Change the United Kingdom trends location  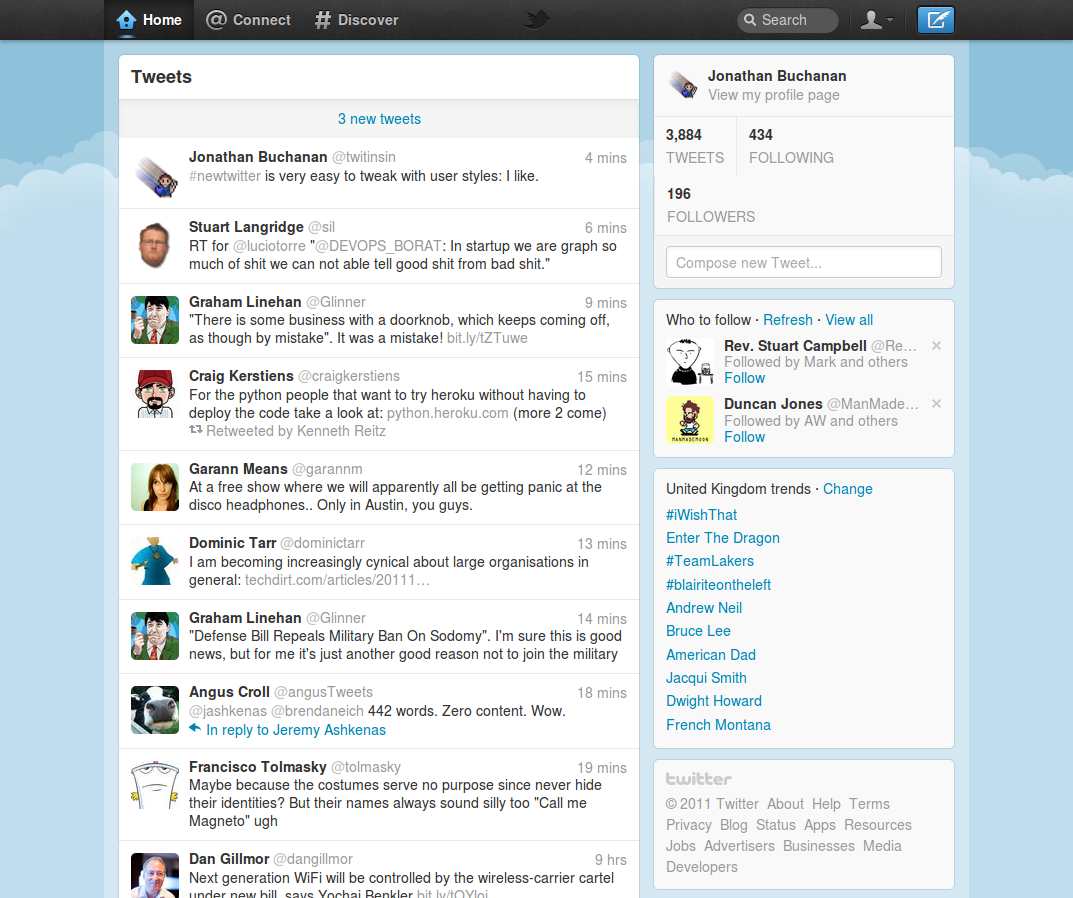coord(847,489)
